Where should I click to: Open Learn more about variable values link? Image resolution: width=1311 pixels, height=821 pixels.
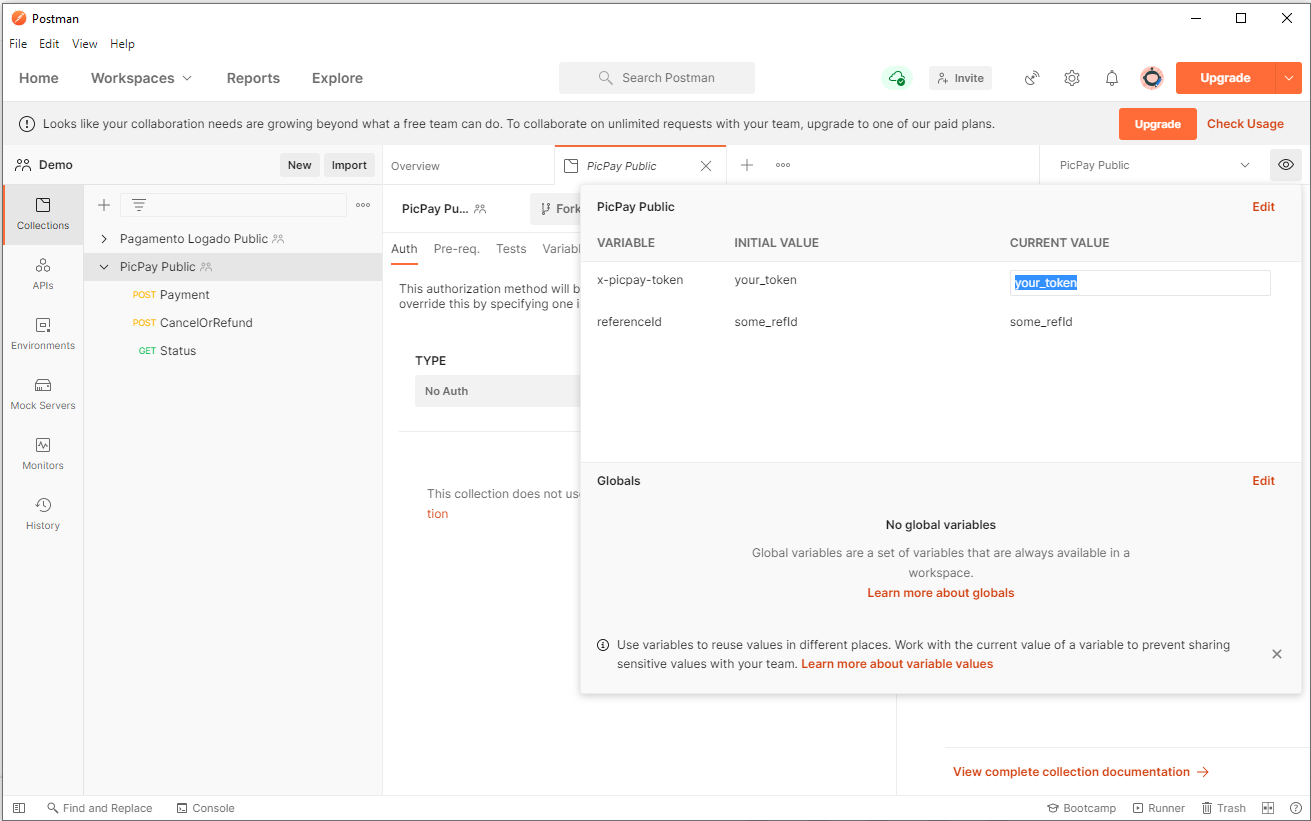click(x=897, y=664)
